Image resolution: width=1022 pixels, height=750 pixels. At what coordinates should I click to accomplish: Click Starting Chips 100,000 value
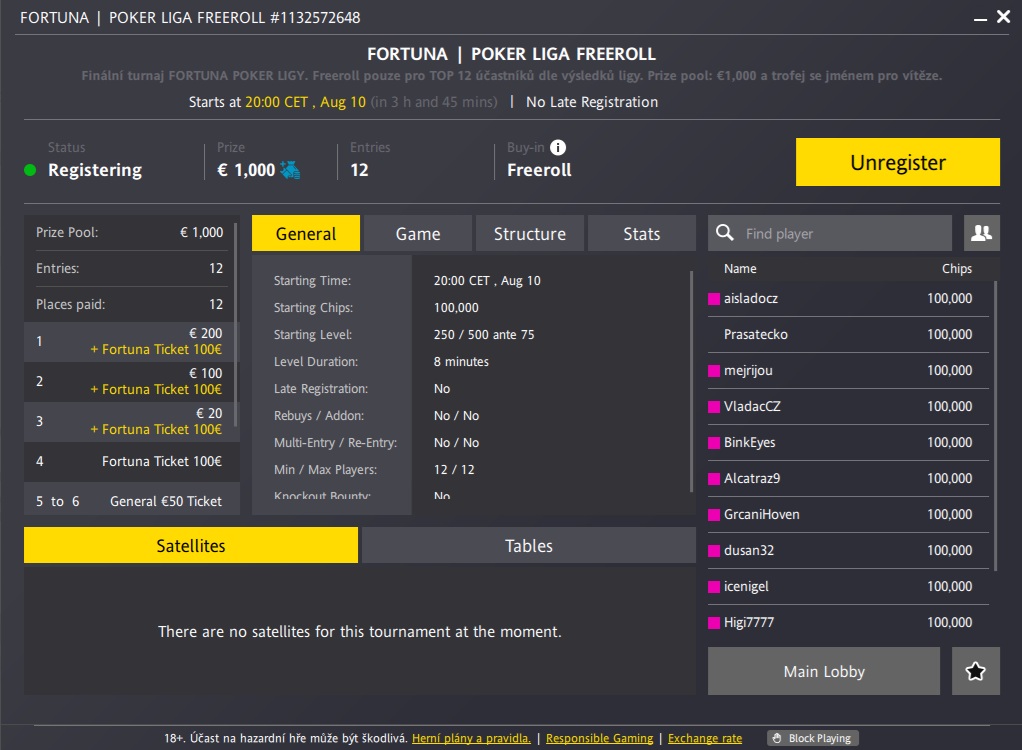point(456,308)
